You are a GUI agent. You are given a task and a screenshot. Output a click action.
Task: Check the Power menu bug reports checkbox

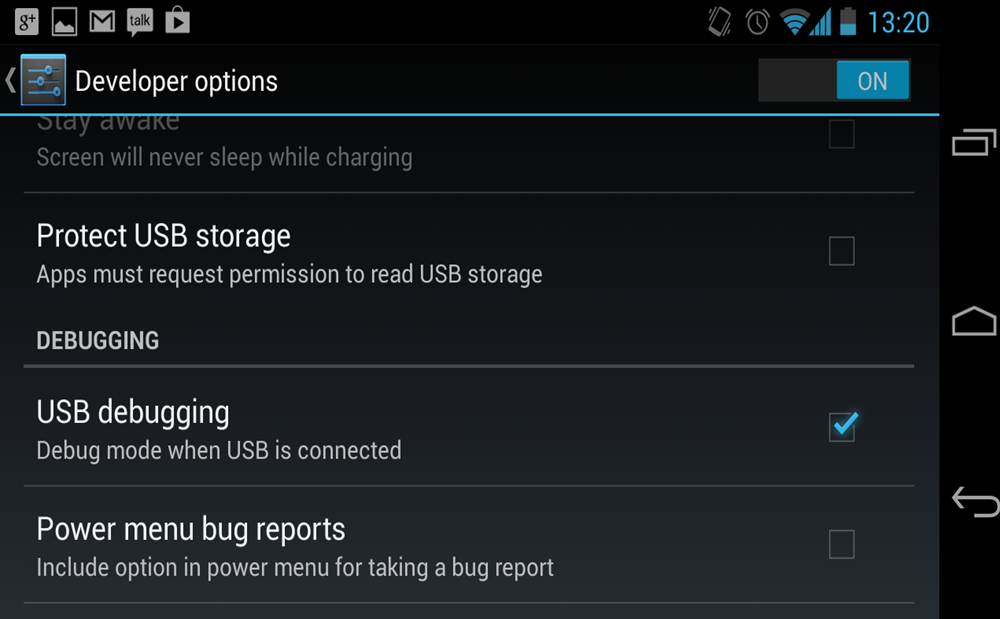(x=842, y=545)
